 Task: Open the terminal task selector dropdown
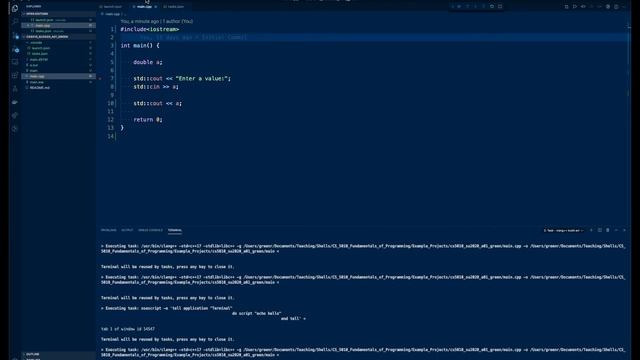tap(563, 230)
